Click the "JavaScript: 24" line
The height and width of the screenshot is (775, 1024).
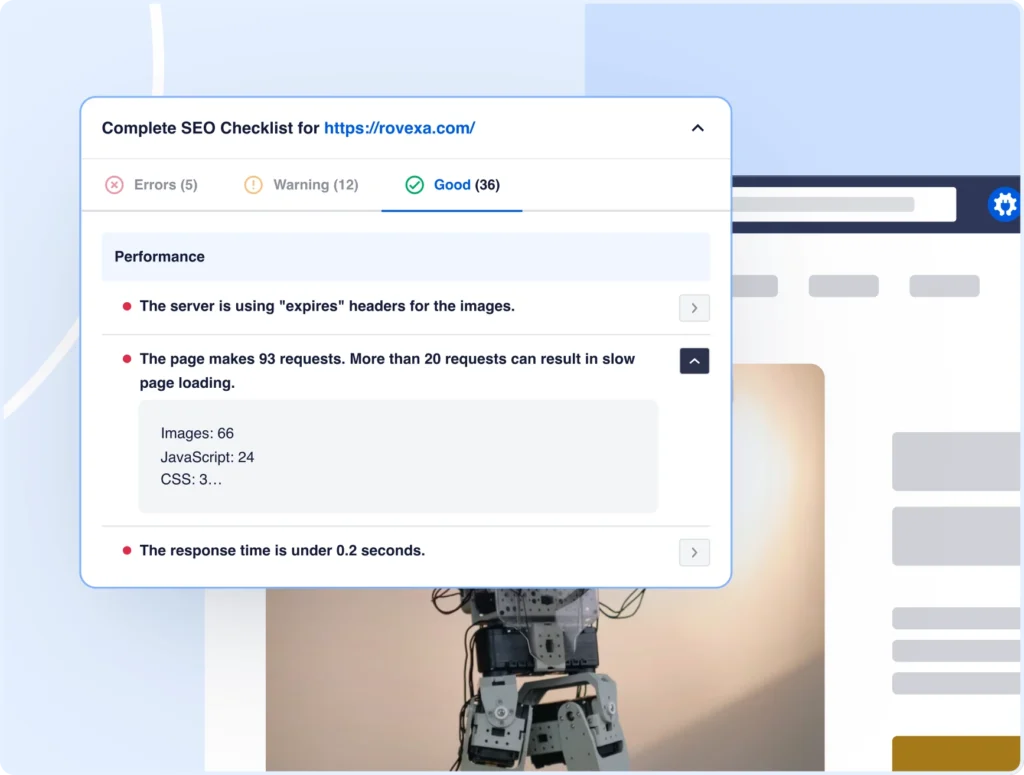207,457
